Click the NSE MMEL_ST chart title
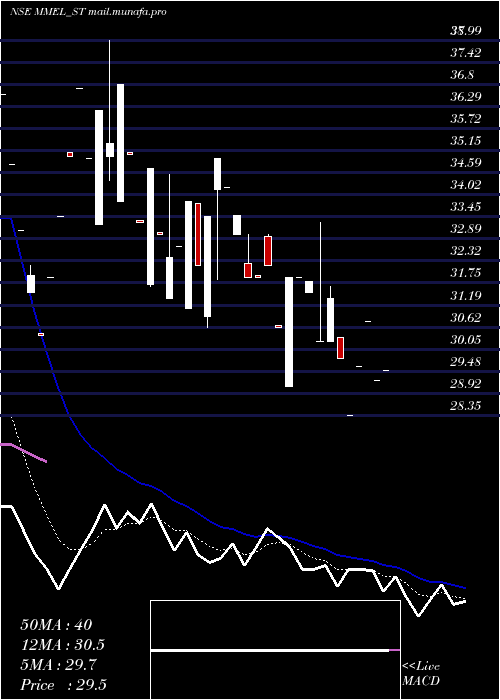Viewport: 500px width, 700px height. tap(88, 12)
